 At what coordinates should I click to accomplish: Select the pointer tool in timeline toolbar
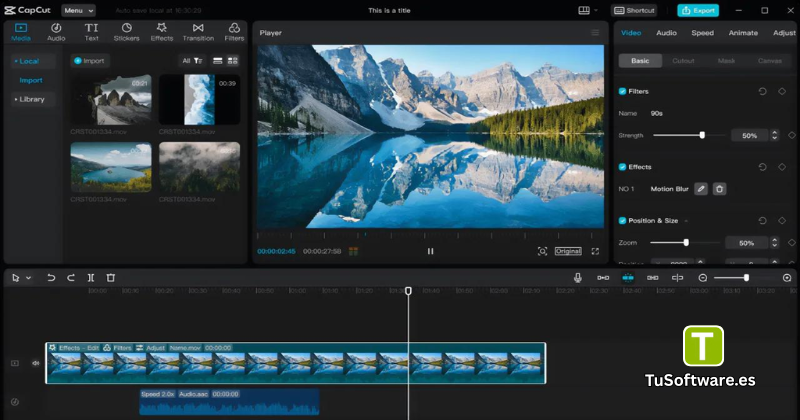pos(15,278)
